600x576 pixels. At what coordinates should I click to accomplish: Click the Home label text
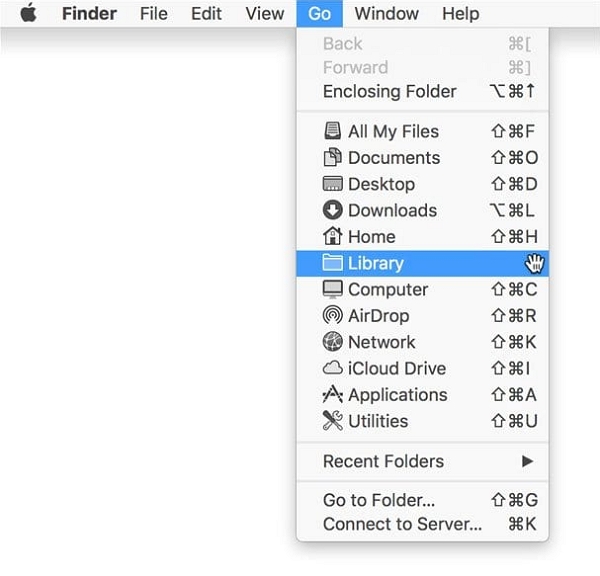[x=372, y=237]
